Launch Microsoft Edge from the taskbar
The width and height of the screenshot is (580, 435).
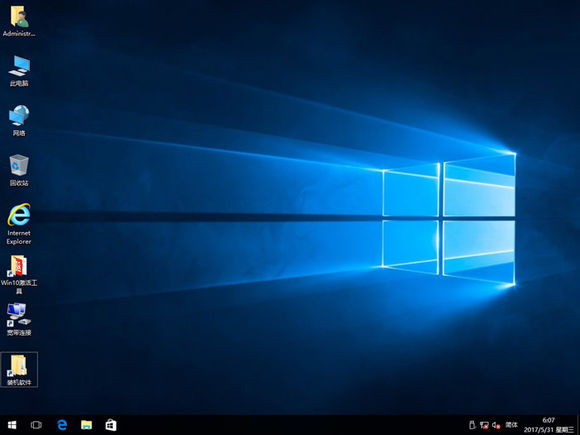point(62,425)
